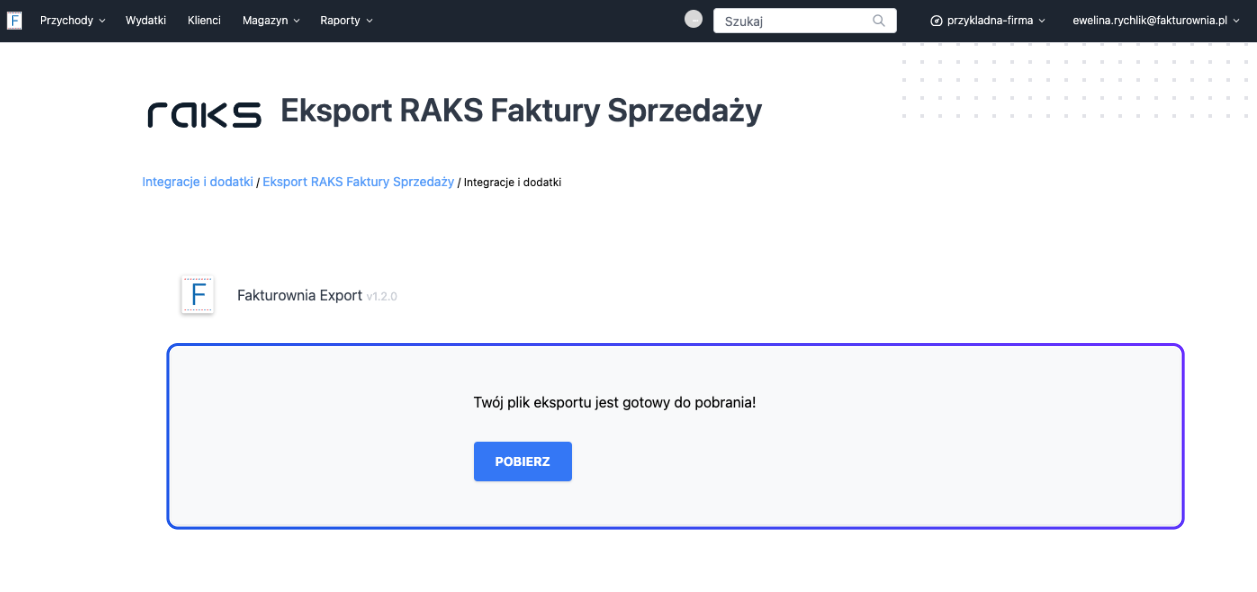Open the Klienci menu item

(203, 20)
